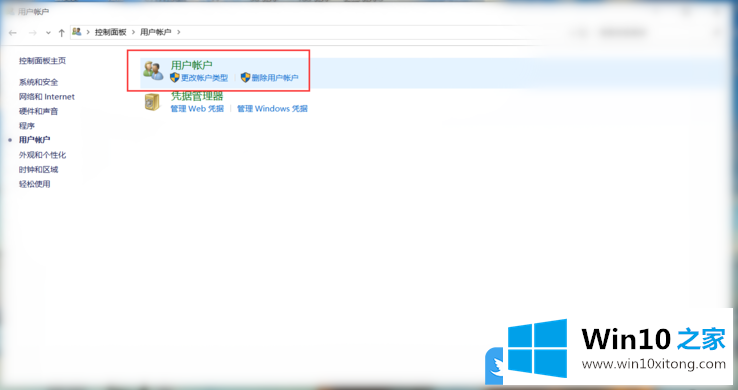Click shield icon beside 更改帐户类型
The height and width of the screenshot is (390, 738).
[x=175, y=78]
